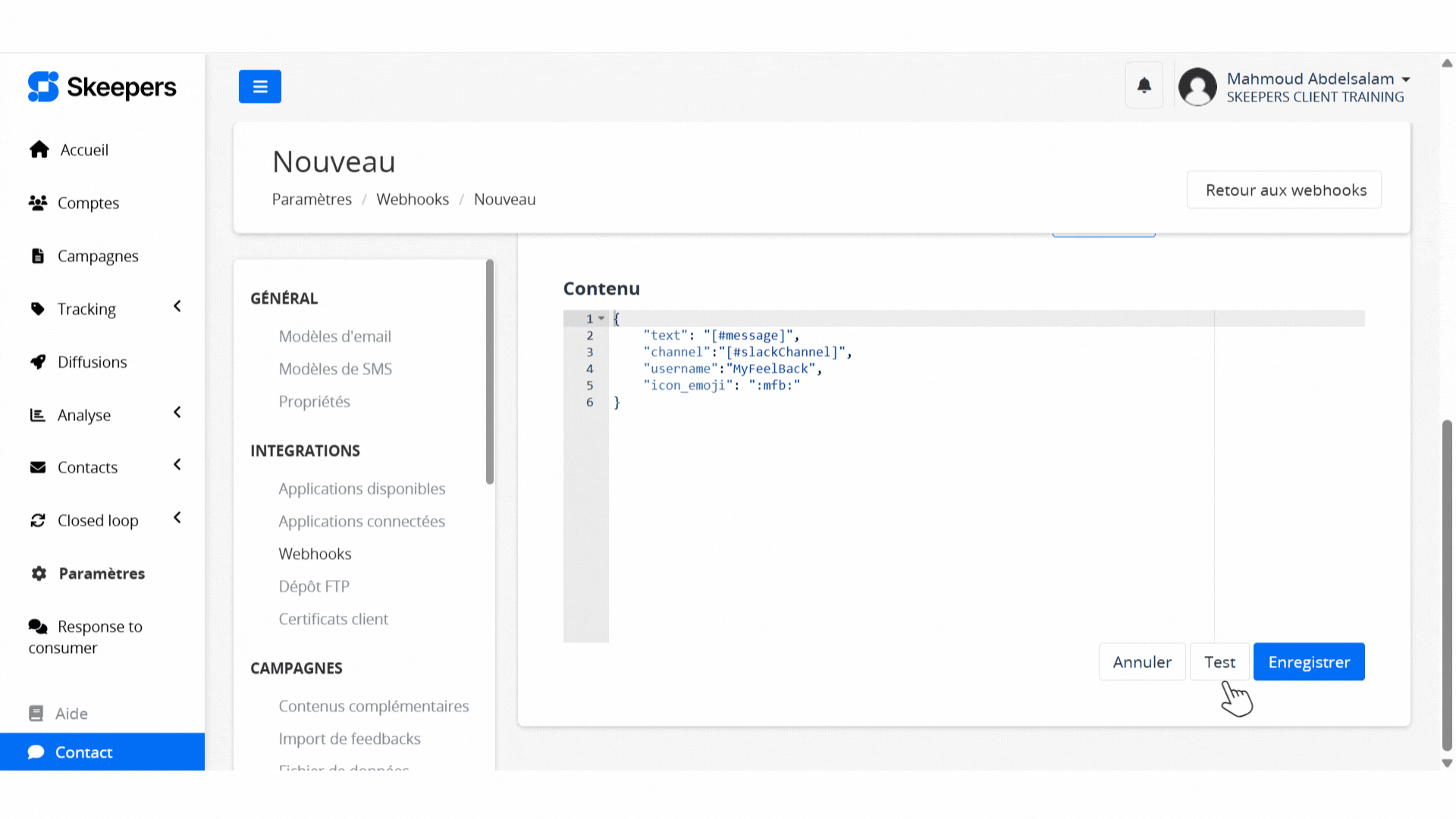Click the Tracking tag icon
Viewport: 1456px width, 819px height.
coord(38,309)
